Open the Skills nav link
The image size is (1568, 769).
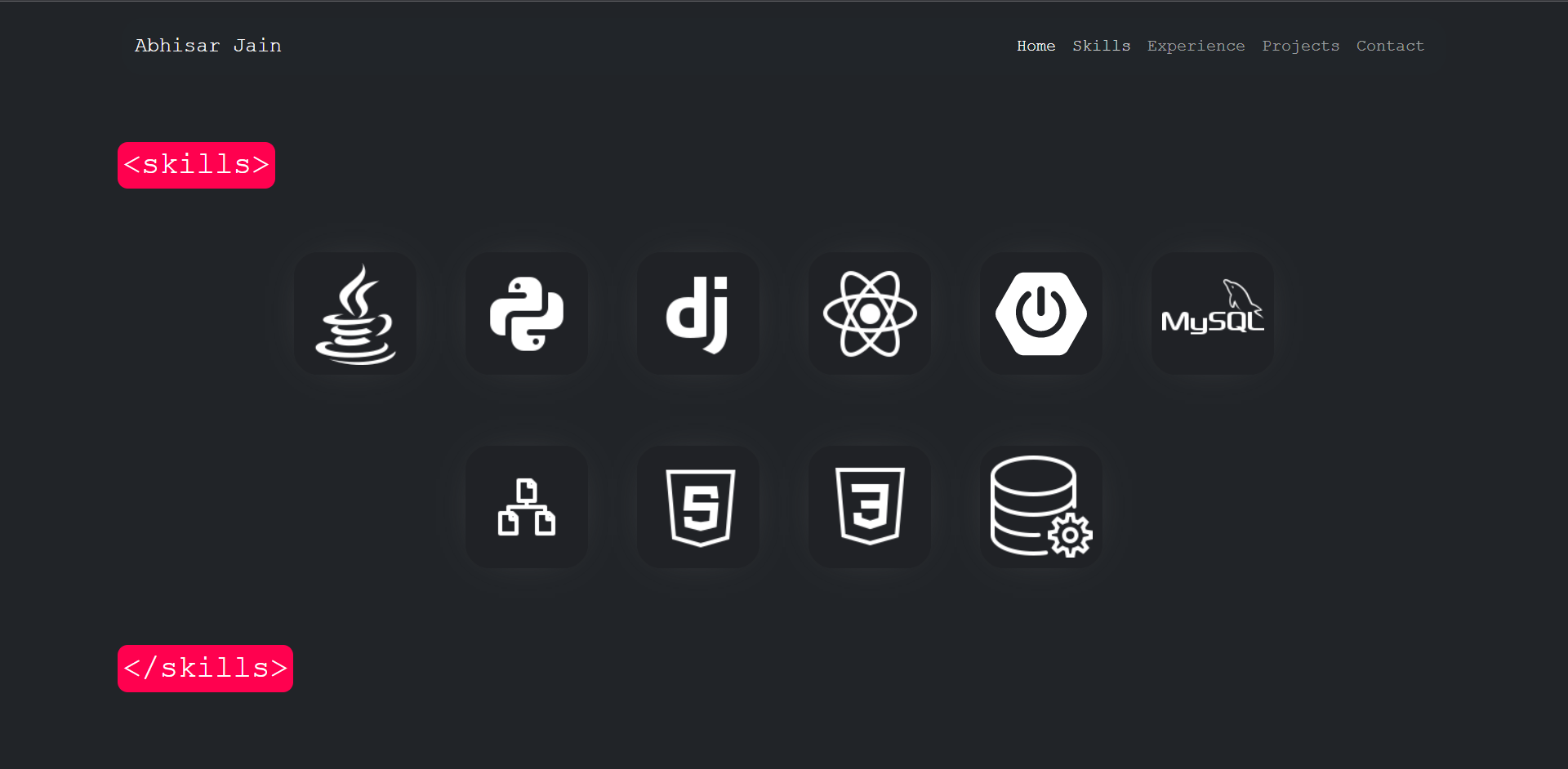[x=1101, y=46]
